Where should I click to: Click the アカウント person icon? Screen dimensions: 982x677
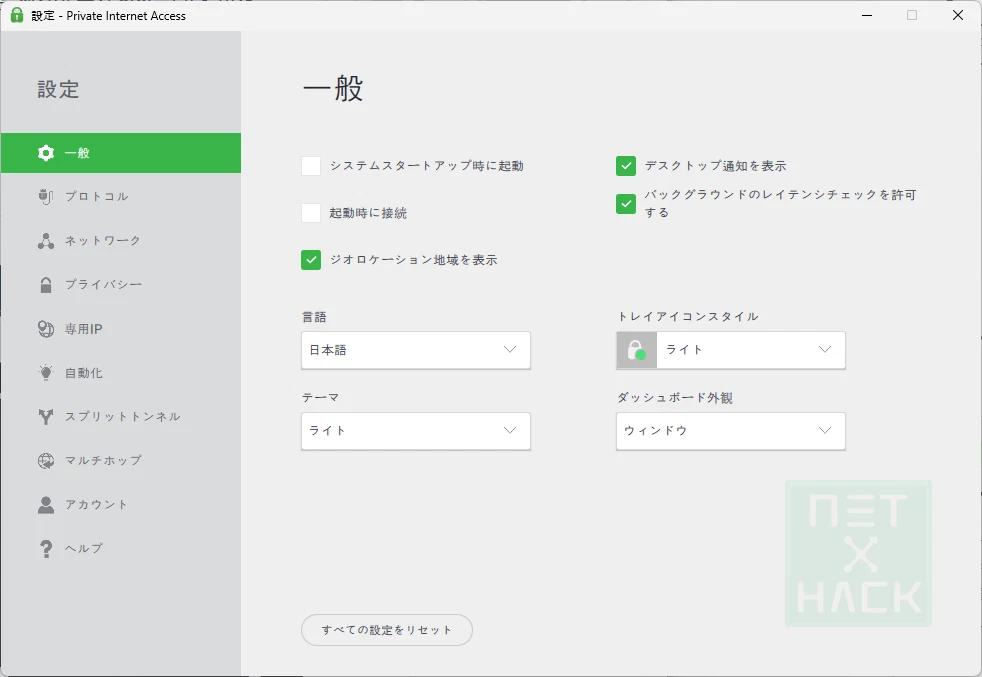pyautogui.click(x=45, y=505)
